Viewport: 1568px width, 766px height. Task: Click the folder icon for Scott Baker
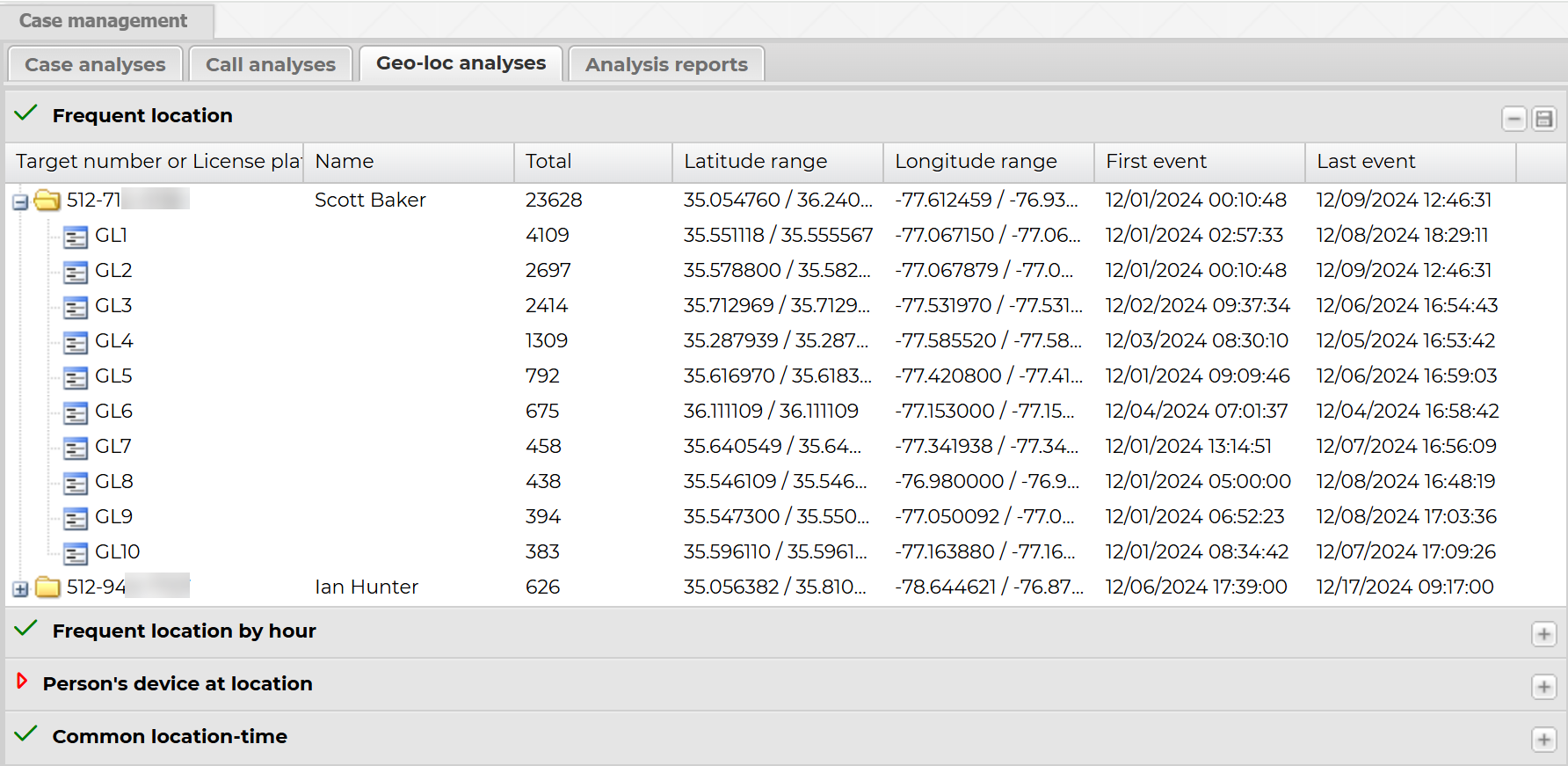tap(47, 201)
